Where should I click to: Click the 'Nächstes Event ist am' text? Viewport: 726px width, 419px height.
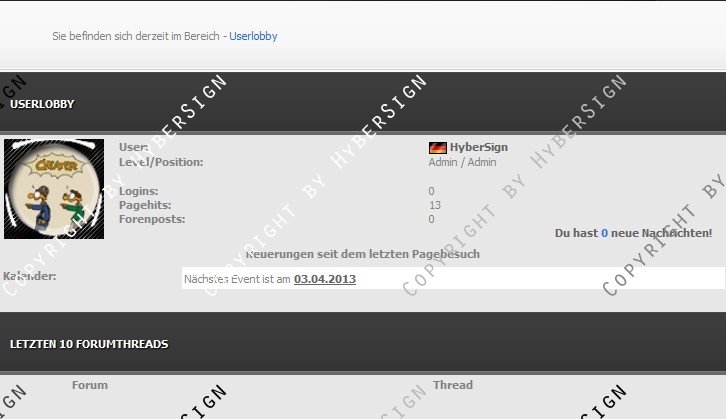pyautogui.click(x=237, y=279)
